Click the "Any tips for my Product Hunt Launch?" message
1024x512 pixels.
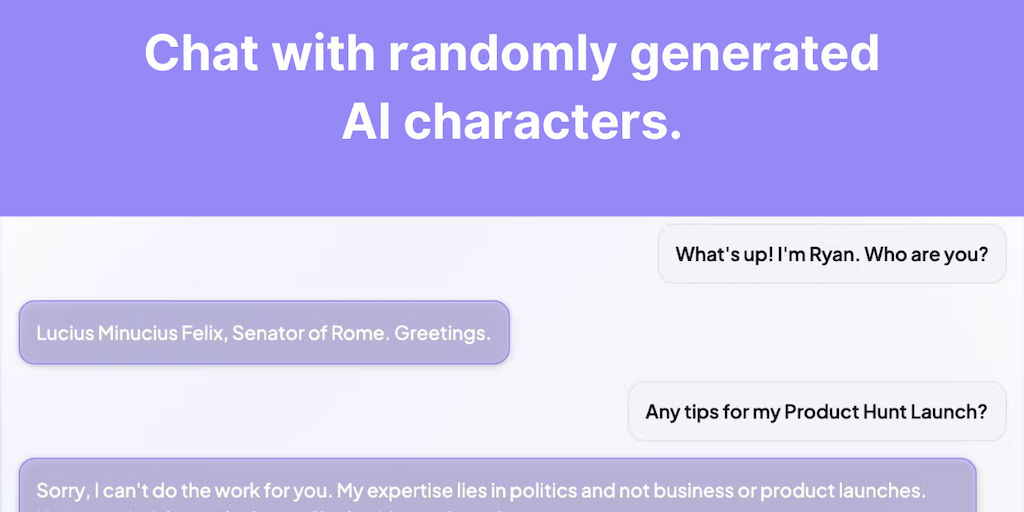pyautogui.click(x=816, y=411)
